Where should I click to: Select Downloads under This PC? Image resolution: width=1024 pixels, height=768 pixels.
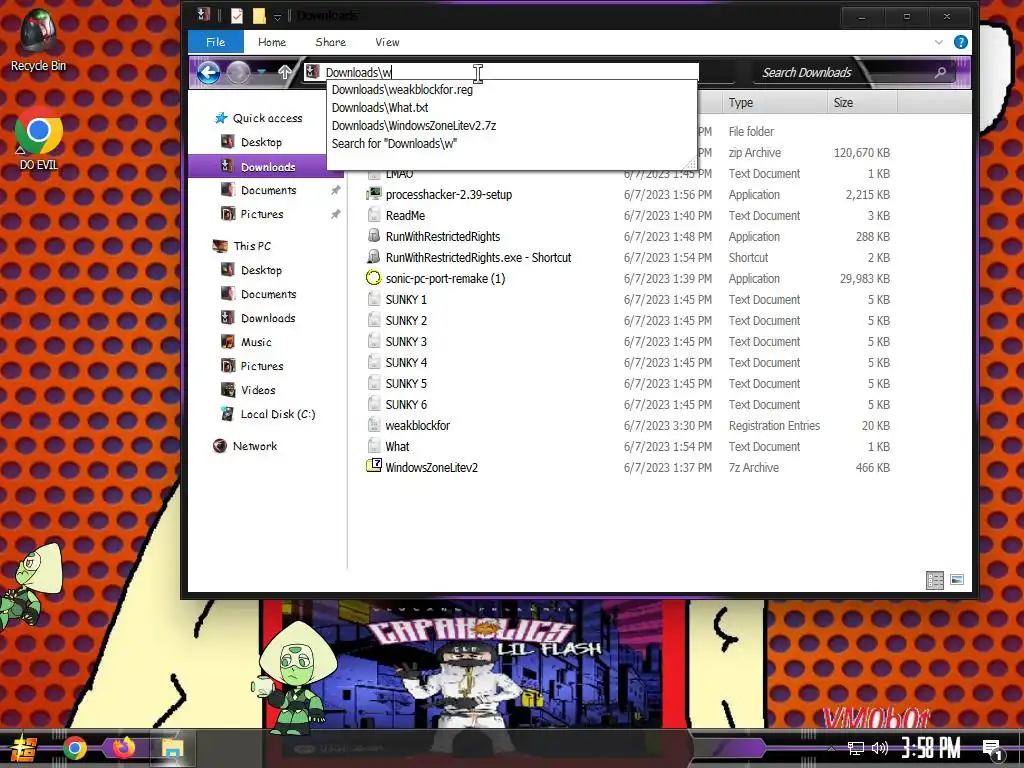pyautogui.click(x=268, y=318)
